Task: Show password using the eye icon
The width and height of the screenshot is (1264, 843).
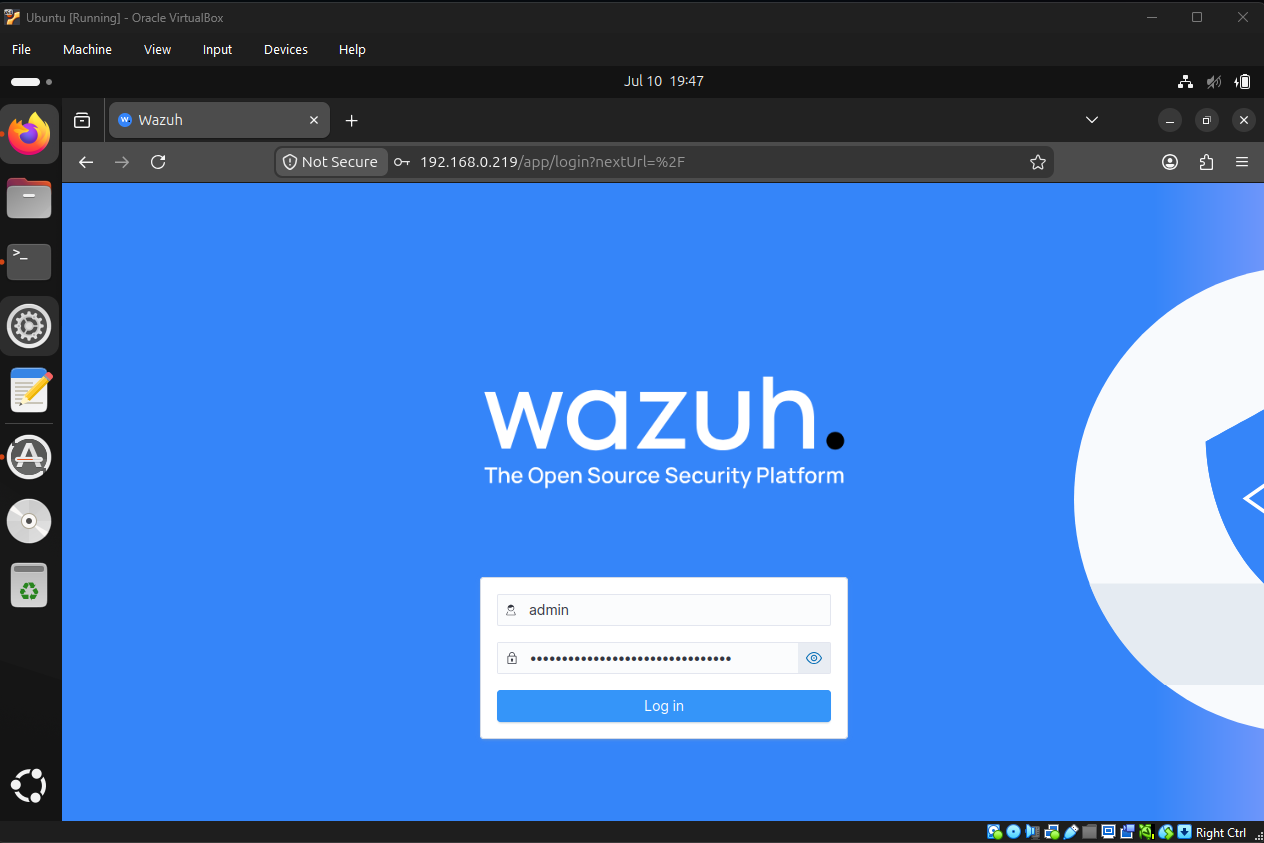Action: 814,658
